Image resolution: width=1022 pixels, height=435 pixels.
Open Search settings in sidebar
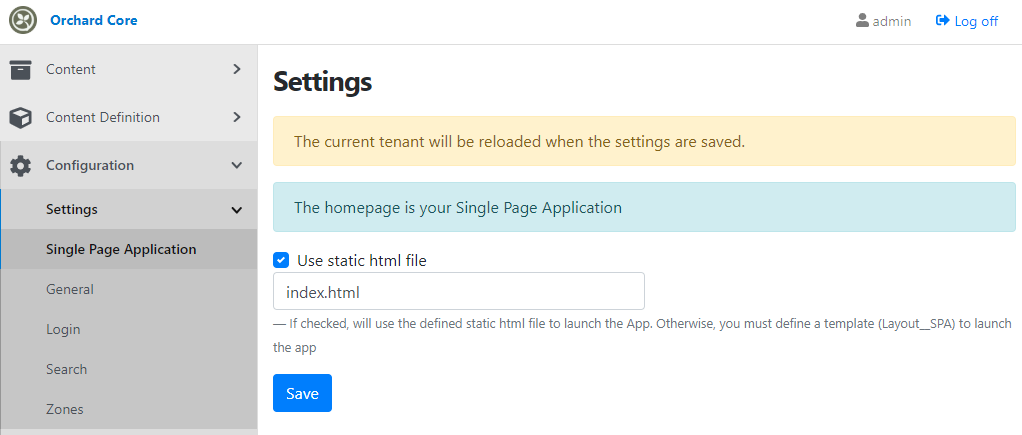click(66, 369)
